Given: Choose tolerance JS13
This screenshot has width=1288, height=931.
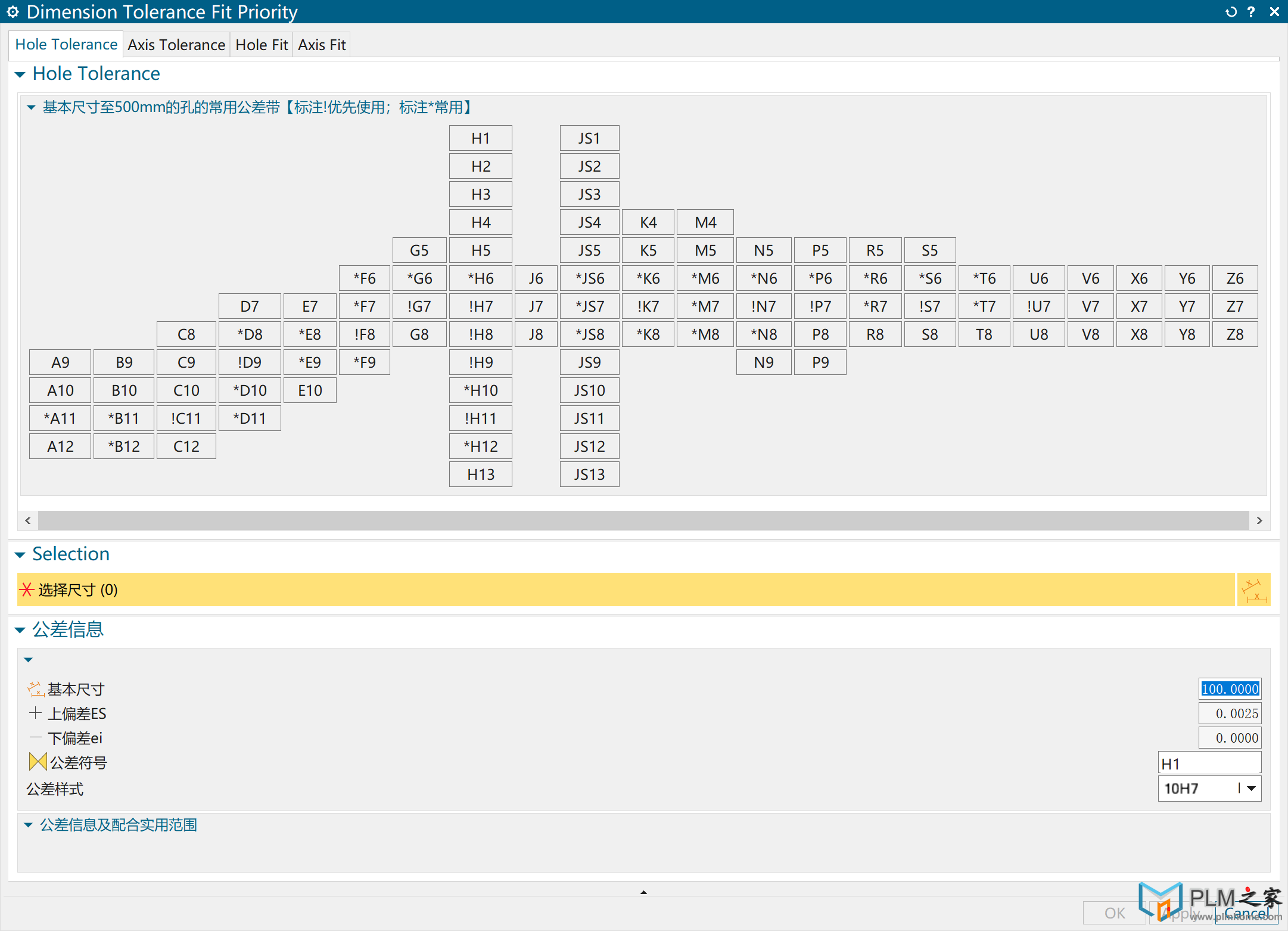Looking at the screenshot, I should tap(589, 474).
